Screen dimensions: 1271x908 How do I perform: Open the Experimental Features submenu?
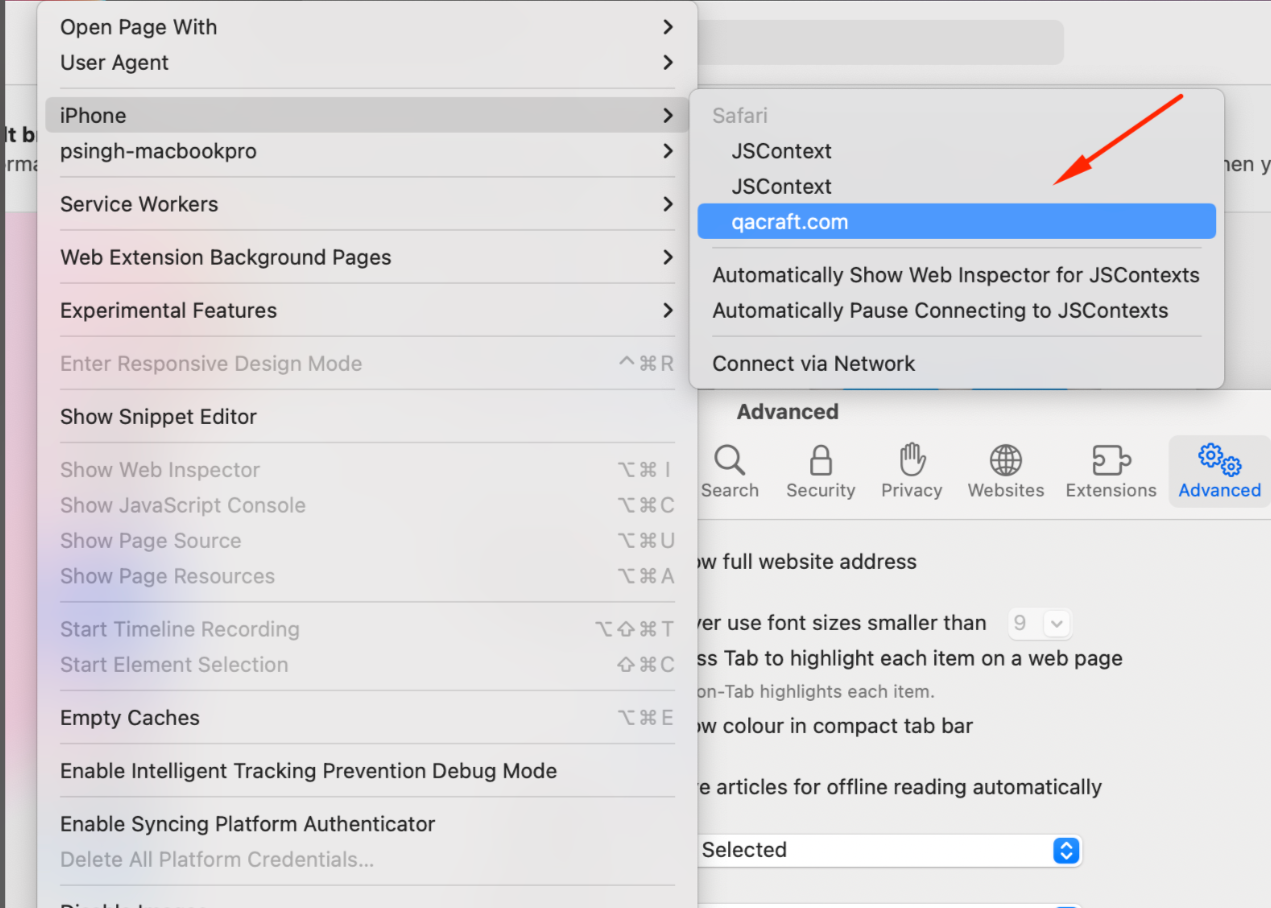[x=367, y=310]
